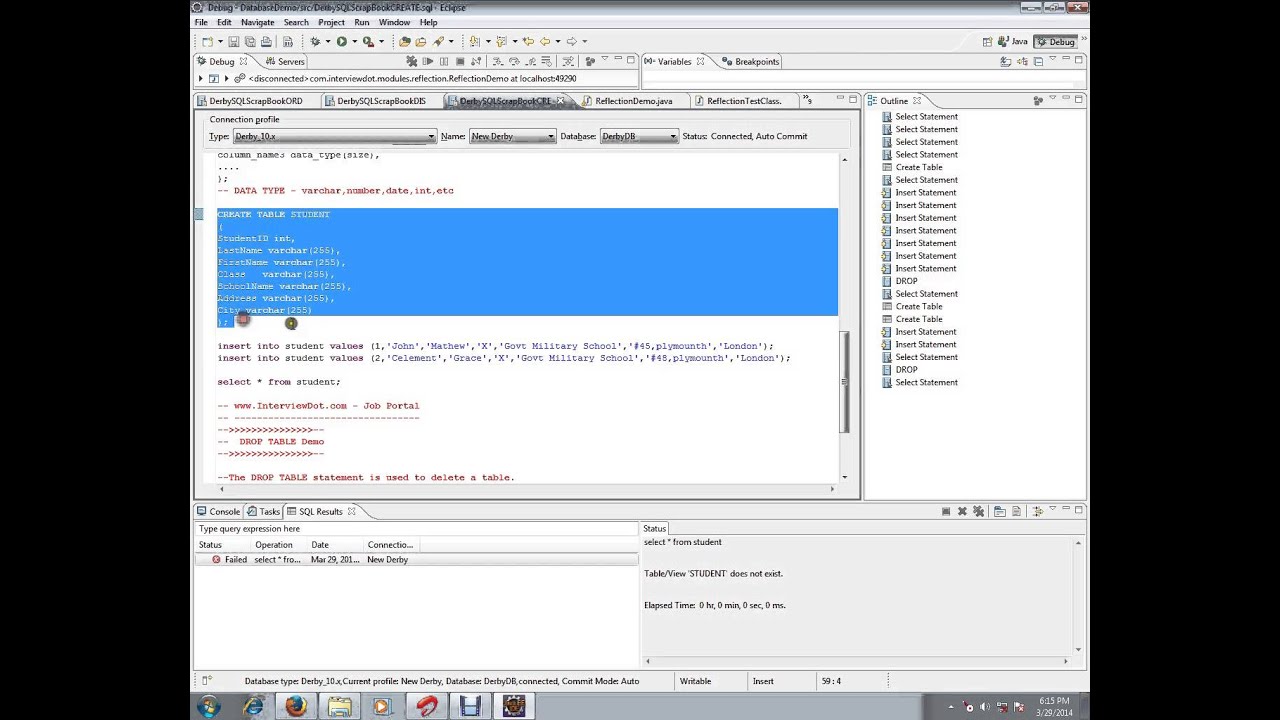The image size is (1280, 720).
Task: Click the Print toolbar icon
Action: tap(266, 42)
